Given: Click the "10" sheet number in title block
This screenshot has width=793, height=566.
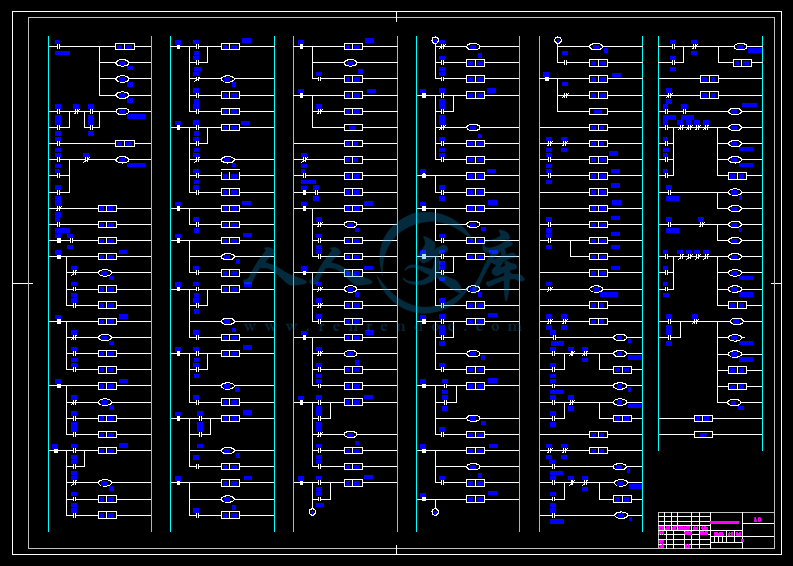Looking at the screenshot, I should point(757,519).
